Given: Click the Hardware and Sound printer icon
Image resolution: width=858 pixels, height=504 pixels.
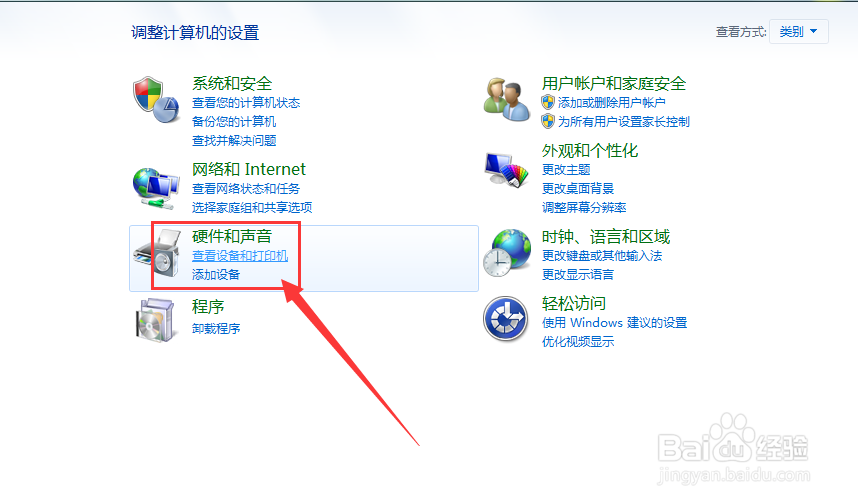Looking at the screenshot, I should pos(158,253).
